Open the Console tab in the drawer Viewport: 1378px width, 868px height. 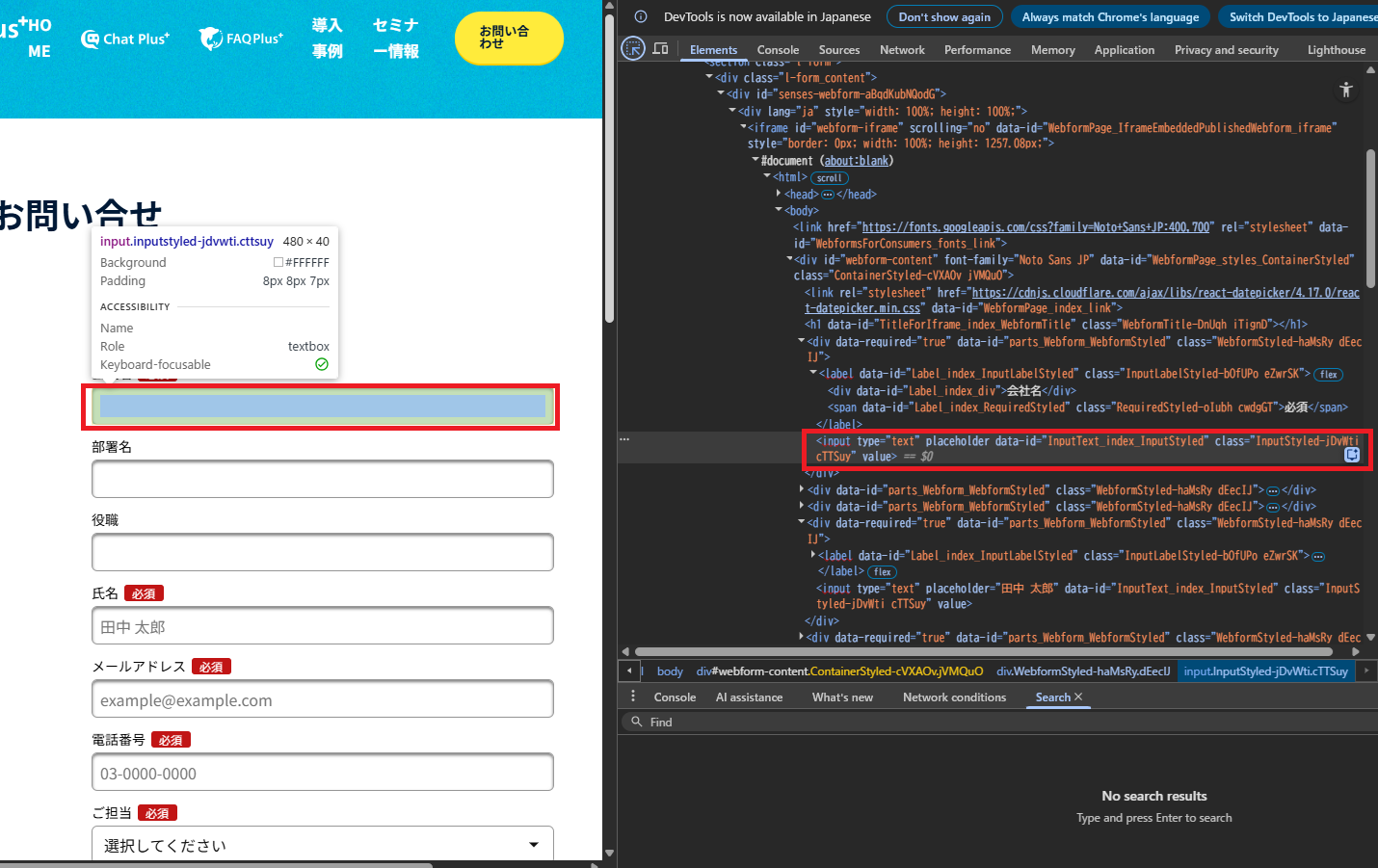675,697
